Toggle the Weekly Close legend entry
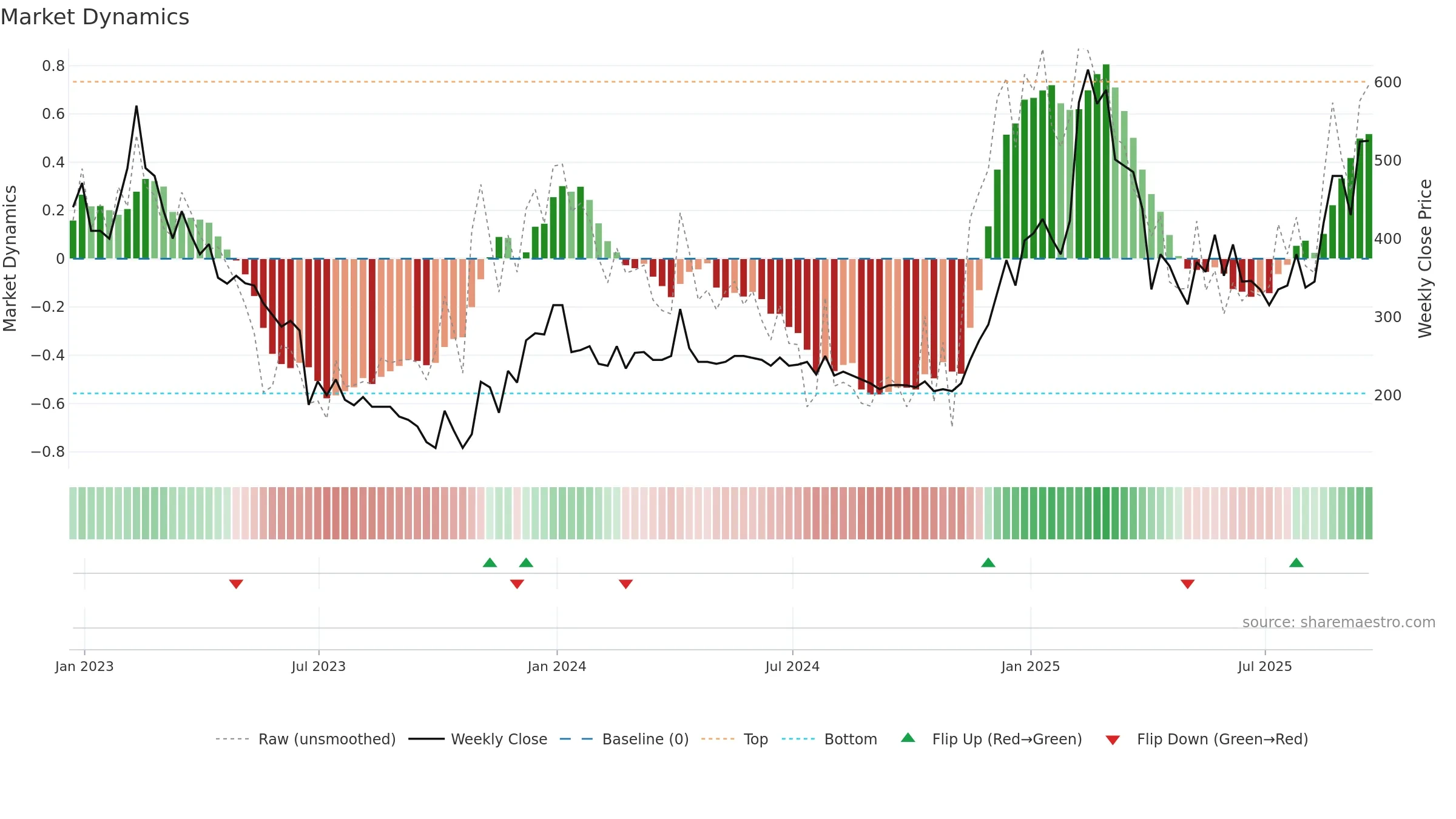The height and width of the screenshot is (819, 1456). [477, 739]
